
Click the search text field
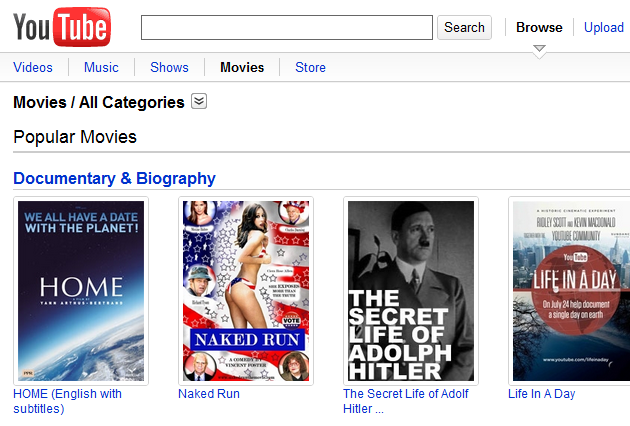[286, 28]
